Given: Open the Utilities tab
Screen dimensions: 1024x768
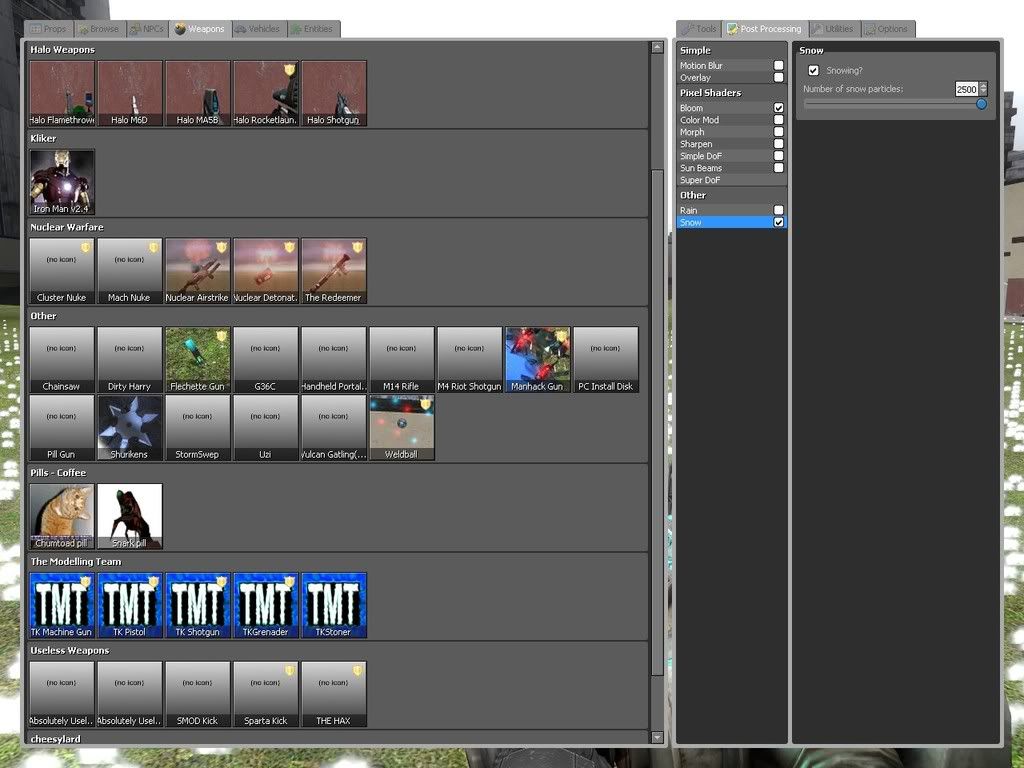Looking at the screenshot, I should 834,29.
